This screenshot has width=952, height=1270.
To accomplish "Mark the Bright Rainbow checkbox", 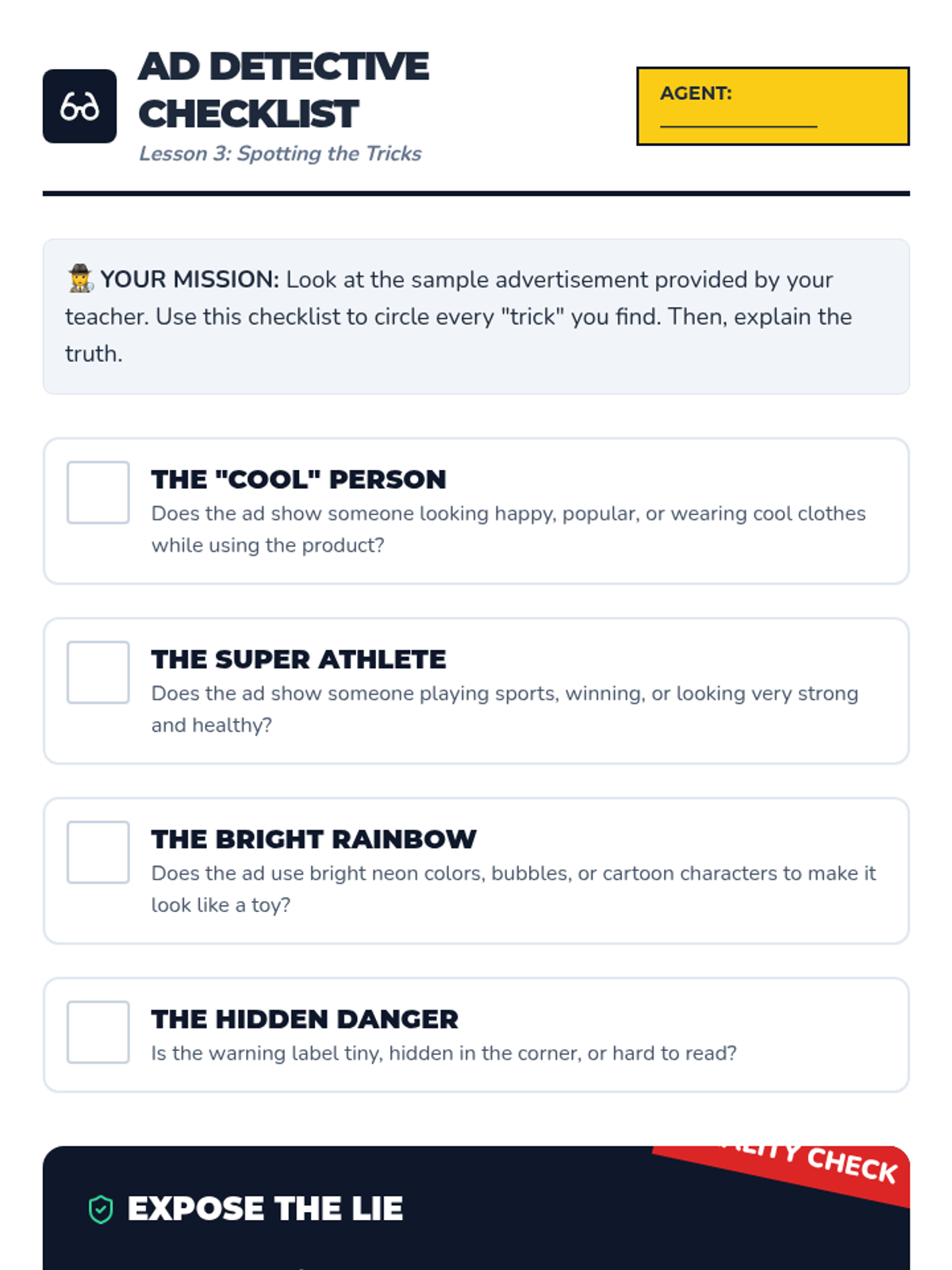I will click(98, 852).
